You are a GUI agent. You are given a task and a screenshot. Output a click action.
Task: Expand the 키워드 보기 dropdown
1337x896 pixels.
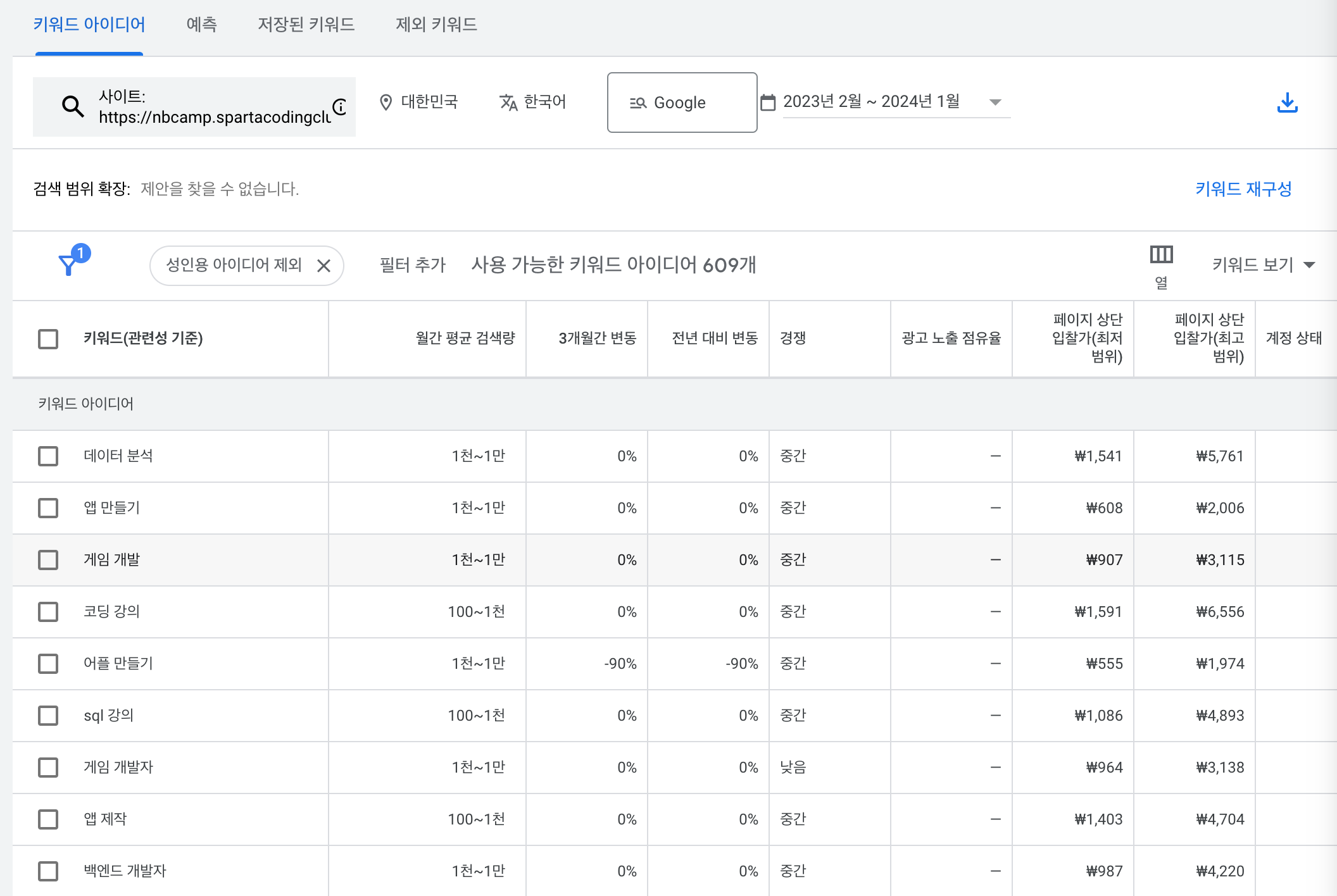pyautogui.click(x=1264, y=265)
